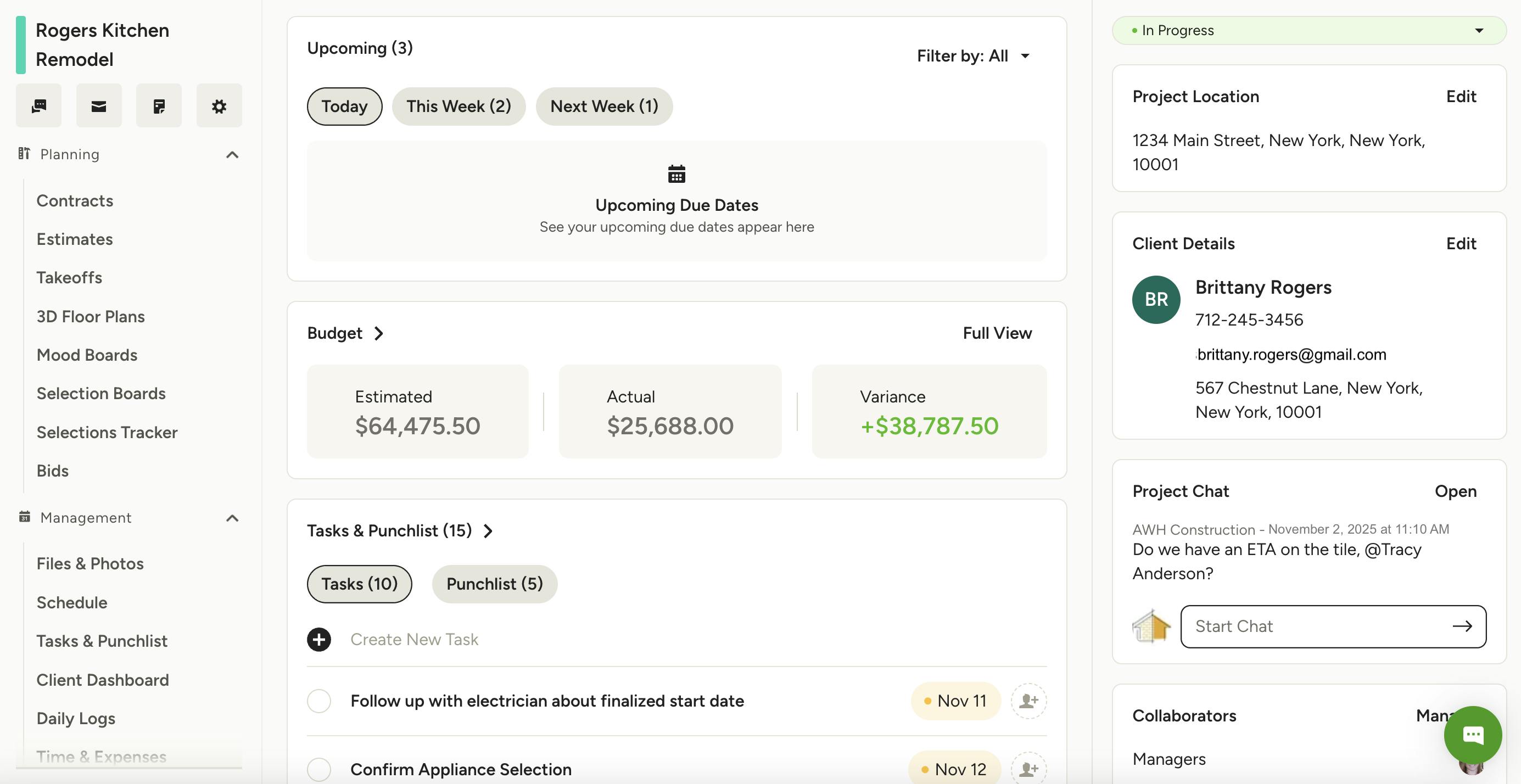Open the chat messages icon under project title

(39, 105)
